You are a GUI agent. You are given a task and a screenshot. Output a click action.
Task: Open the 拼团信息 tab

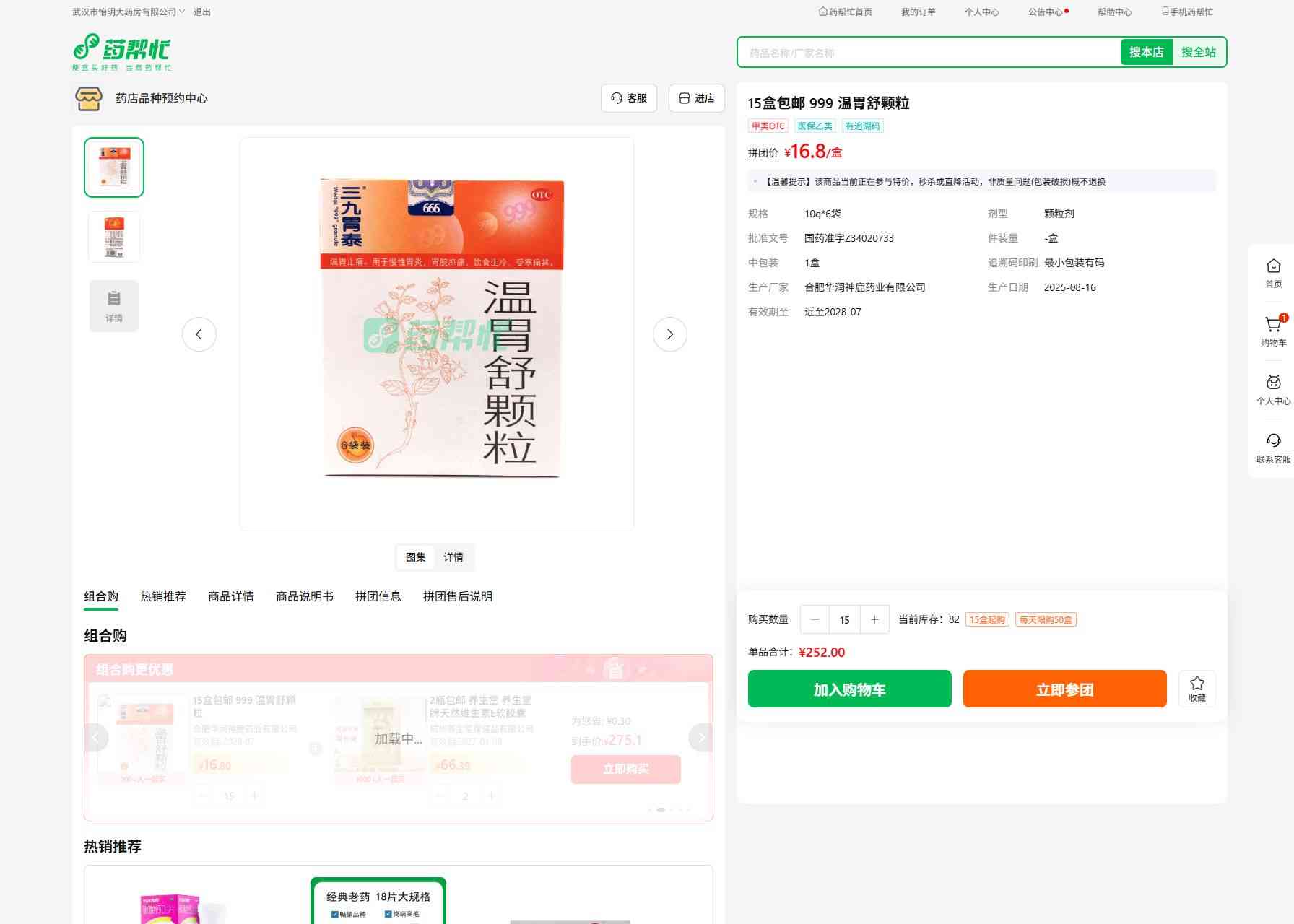pyautogui.click(x=378, y=596)
